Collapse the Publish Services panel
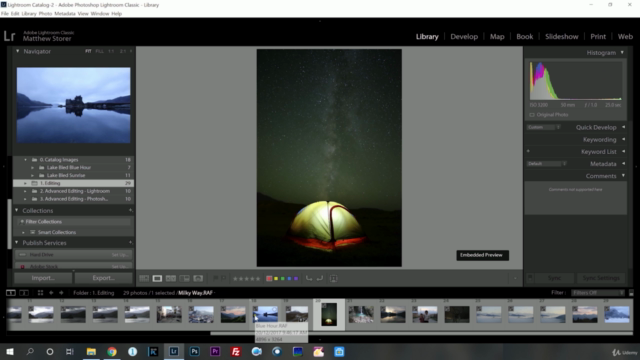 17,243
